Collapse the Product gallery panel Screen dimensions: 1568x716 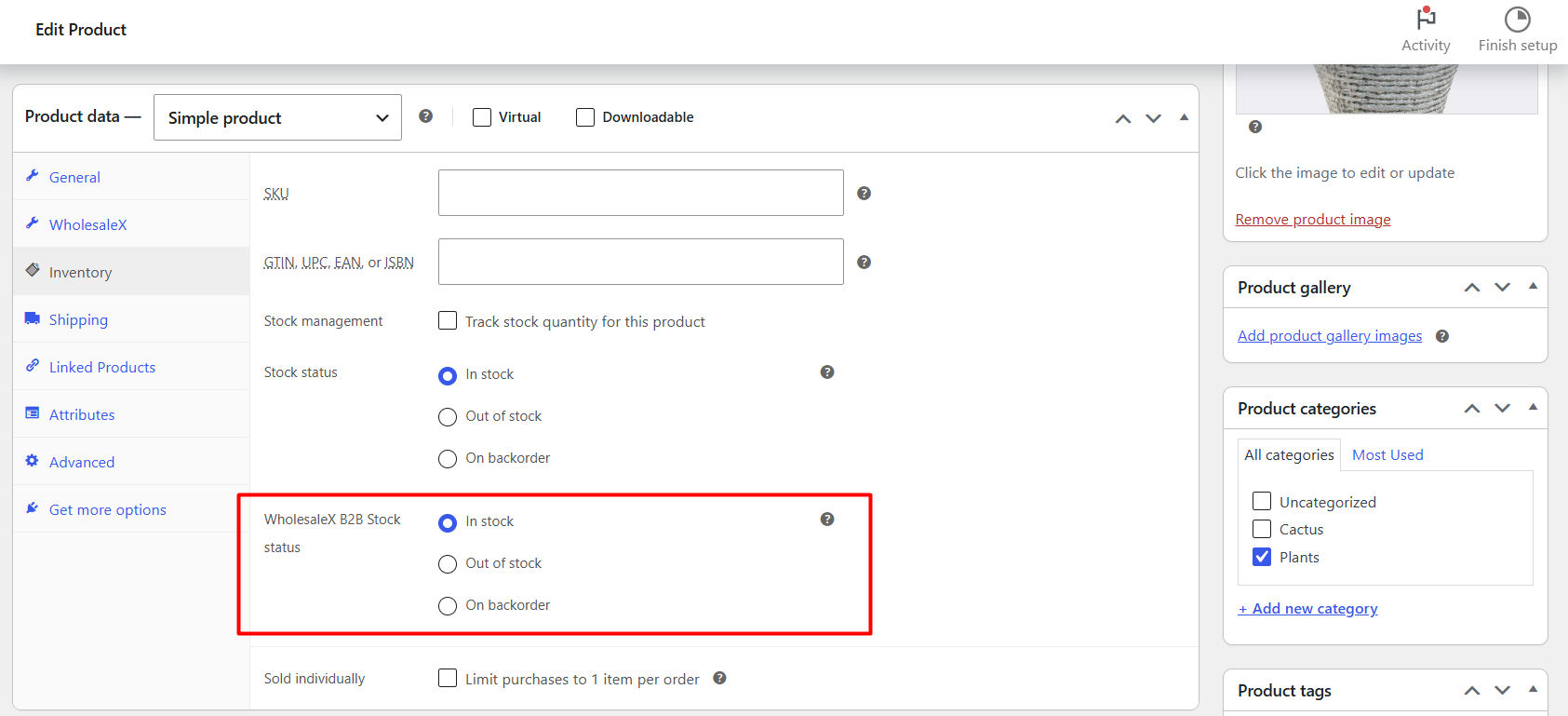1533,287
